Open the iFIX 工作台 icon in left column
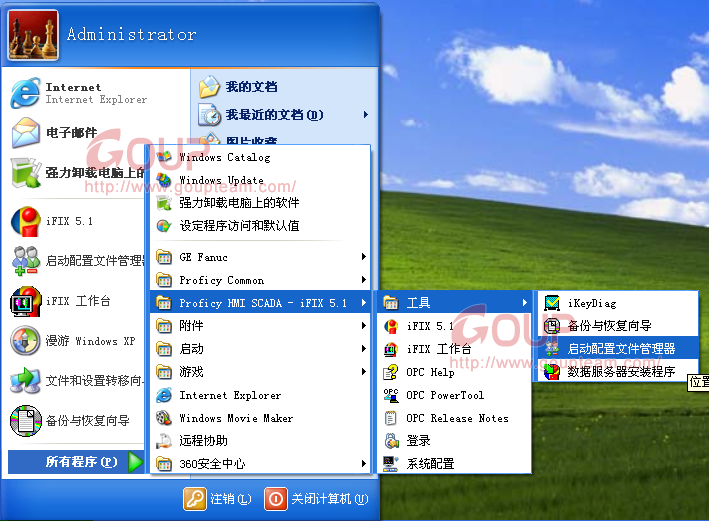Image resolution: width=709 pixels, height=521 pixels. 25,301
